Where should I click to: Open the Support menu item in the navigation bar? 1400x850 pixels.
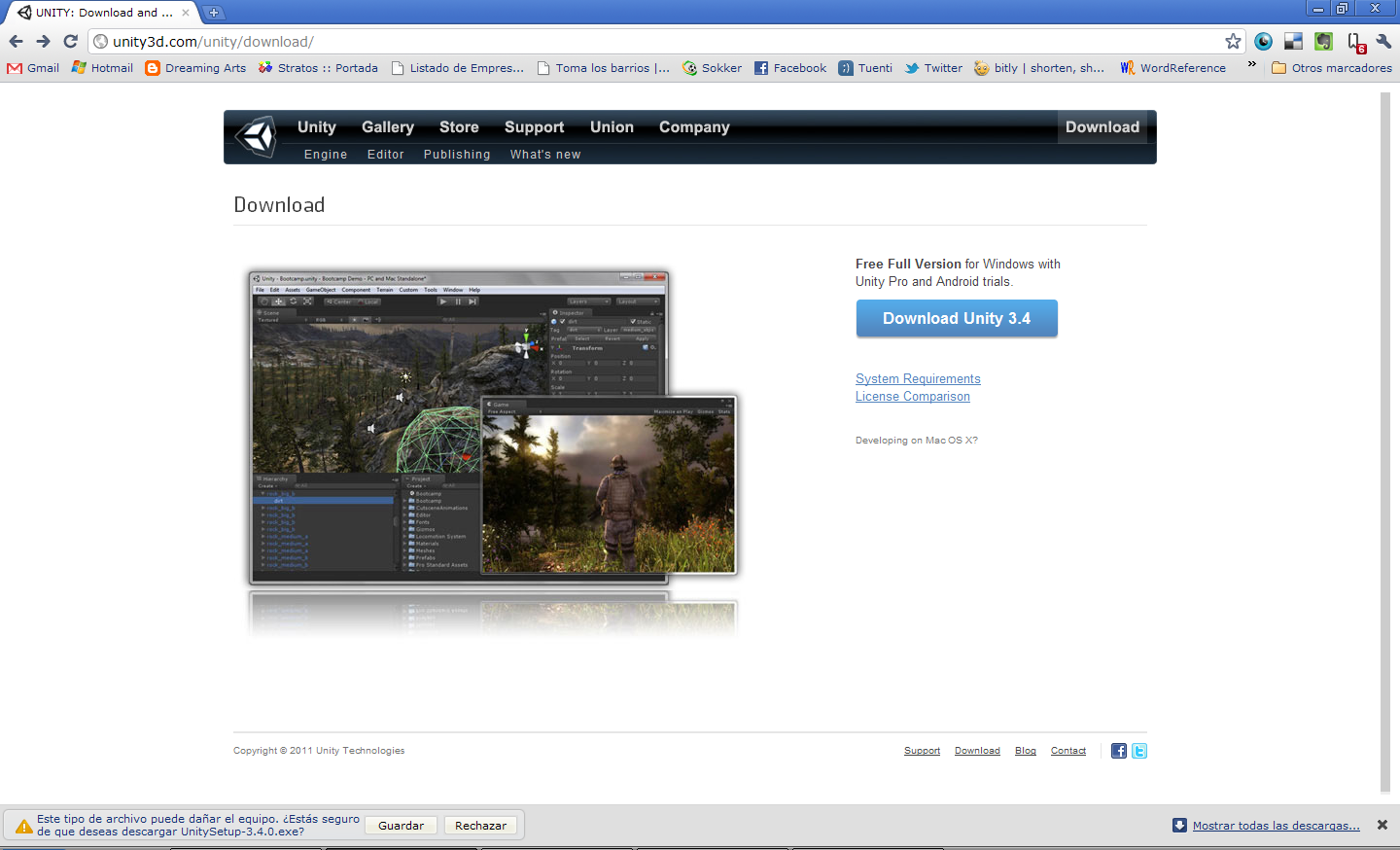534,127
